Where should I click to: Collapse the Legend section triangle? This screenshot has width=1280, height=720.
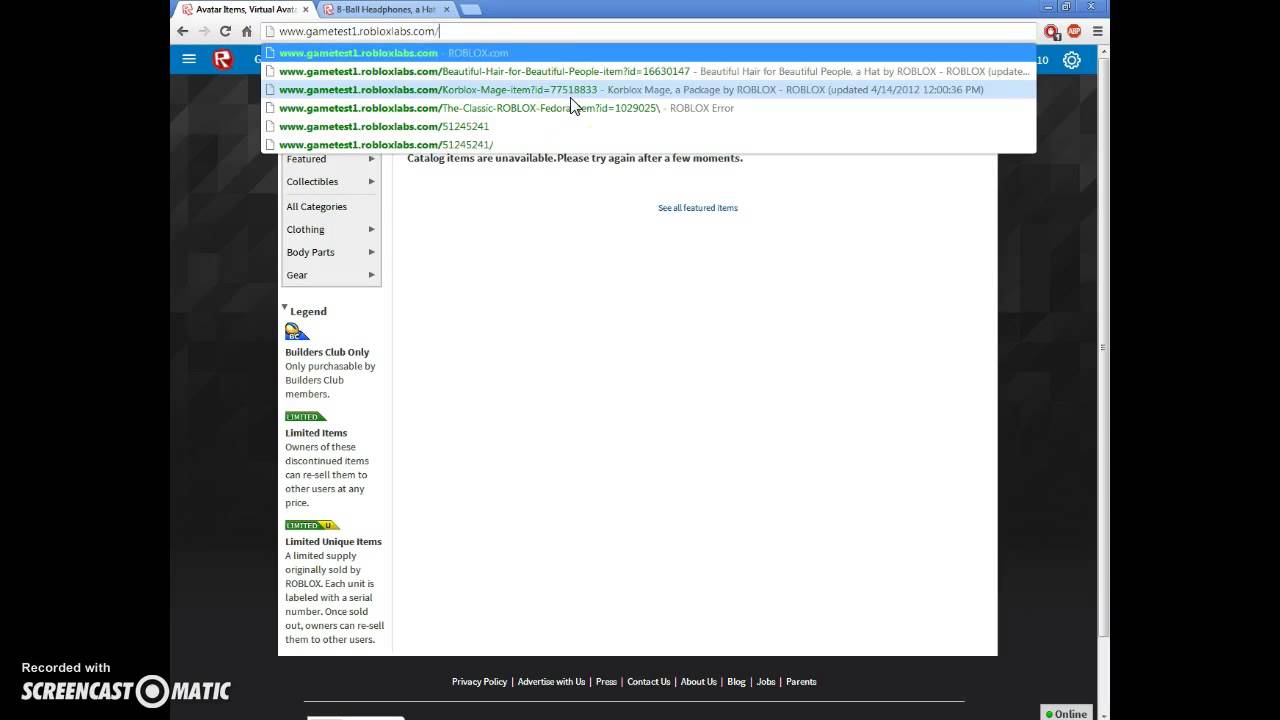(285, 308)
